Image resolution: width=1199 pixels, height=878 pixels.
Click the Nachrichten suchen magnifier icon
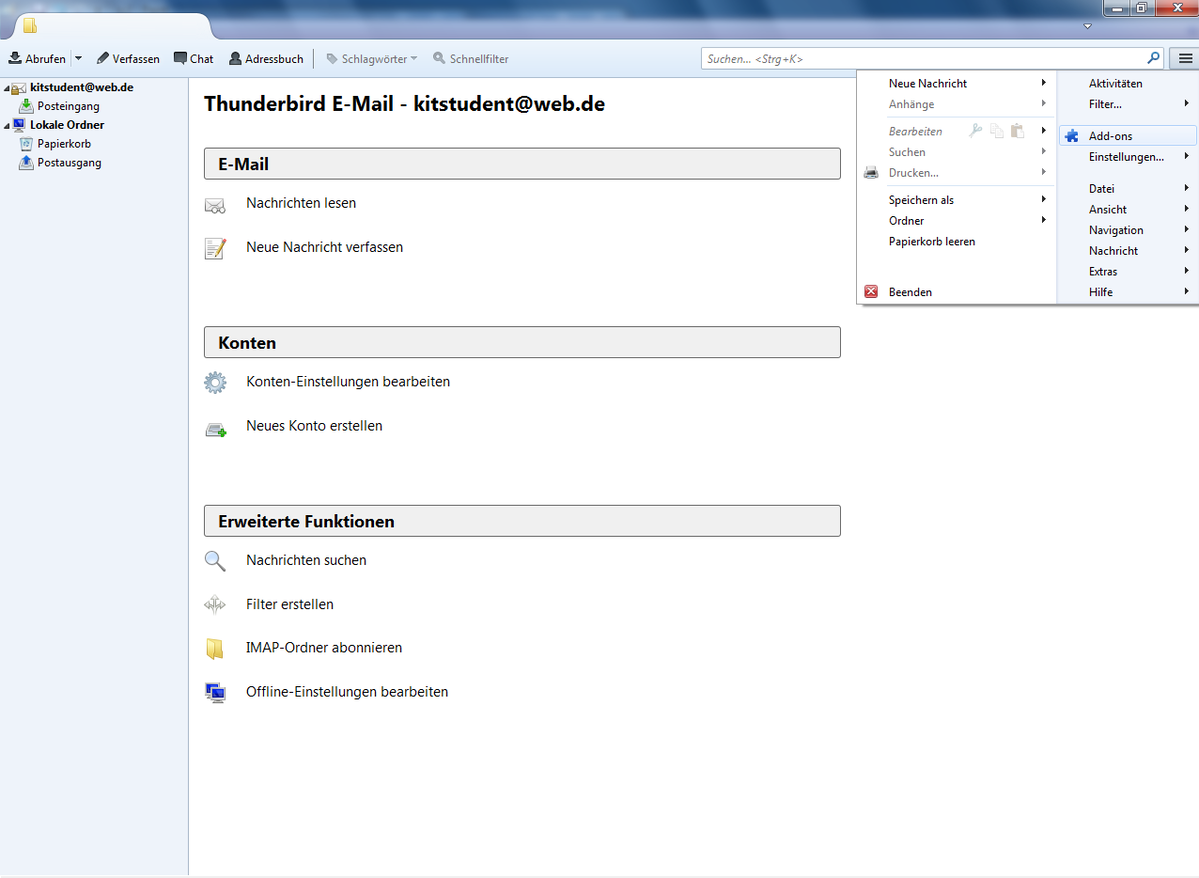[x=215, y=561]
